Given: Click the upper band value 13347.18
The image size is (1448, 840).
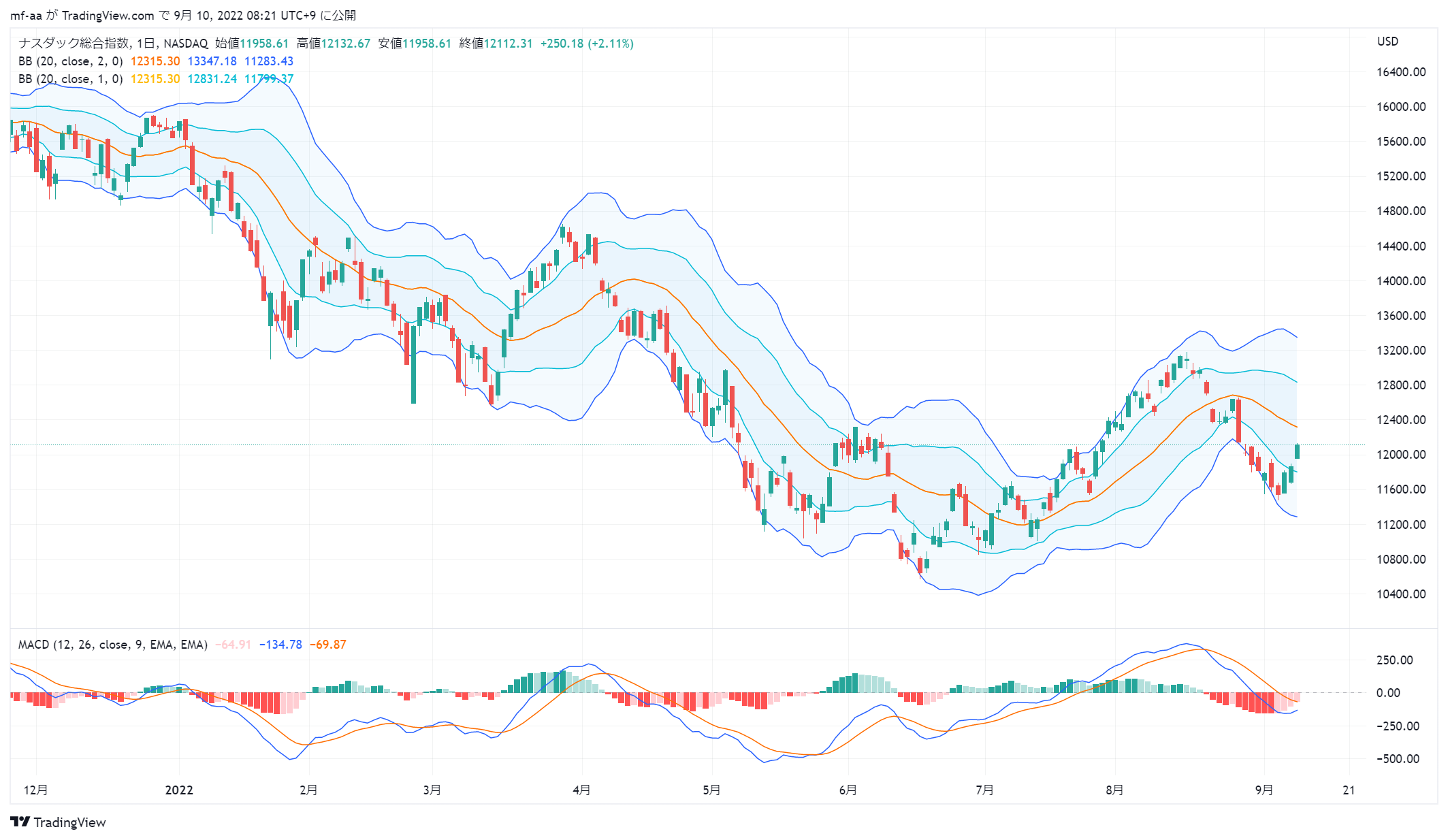Looking at the screenshot, I should tap(212, 61).
